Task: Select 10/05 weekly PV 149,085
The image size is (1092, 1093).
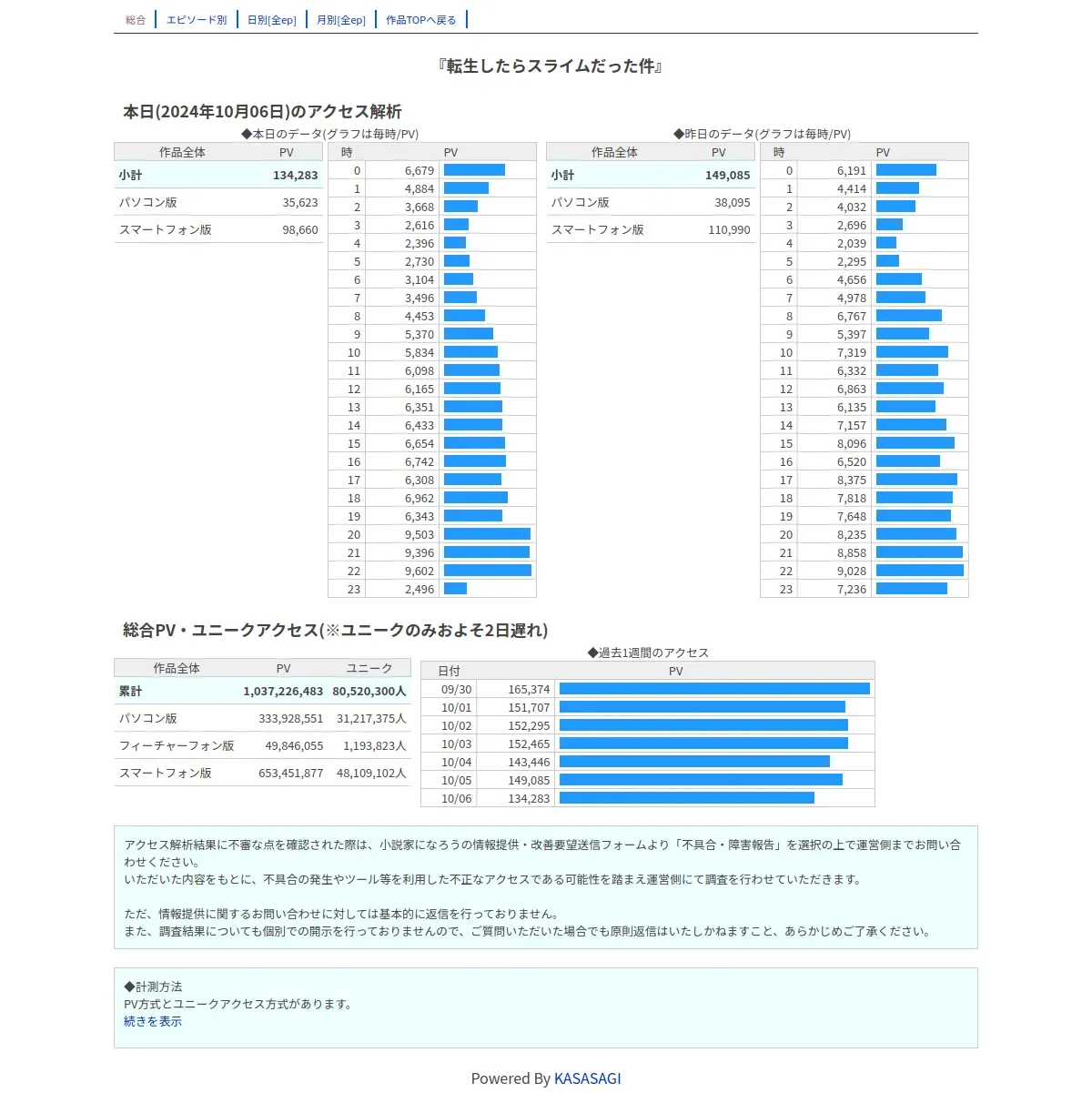Action: (x=529, y=780)
